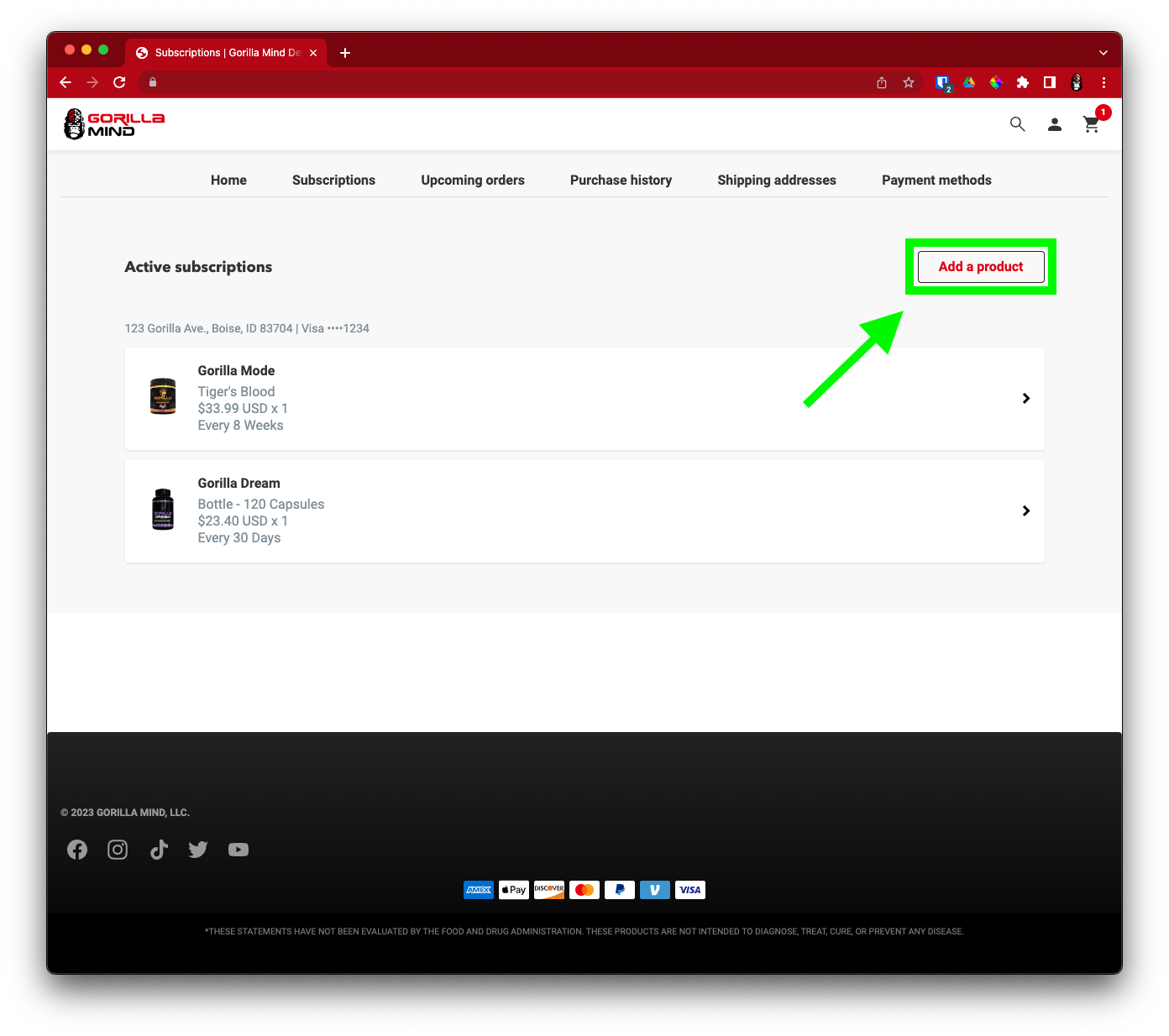Open the account profile icon

tap(1055, 124)
